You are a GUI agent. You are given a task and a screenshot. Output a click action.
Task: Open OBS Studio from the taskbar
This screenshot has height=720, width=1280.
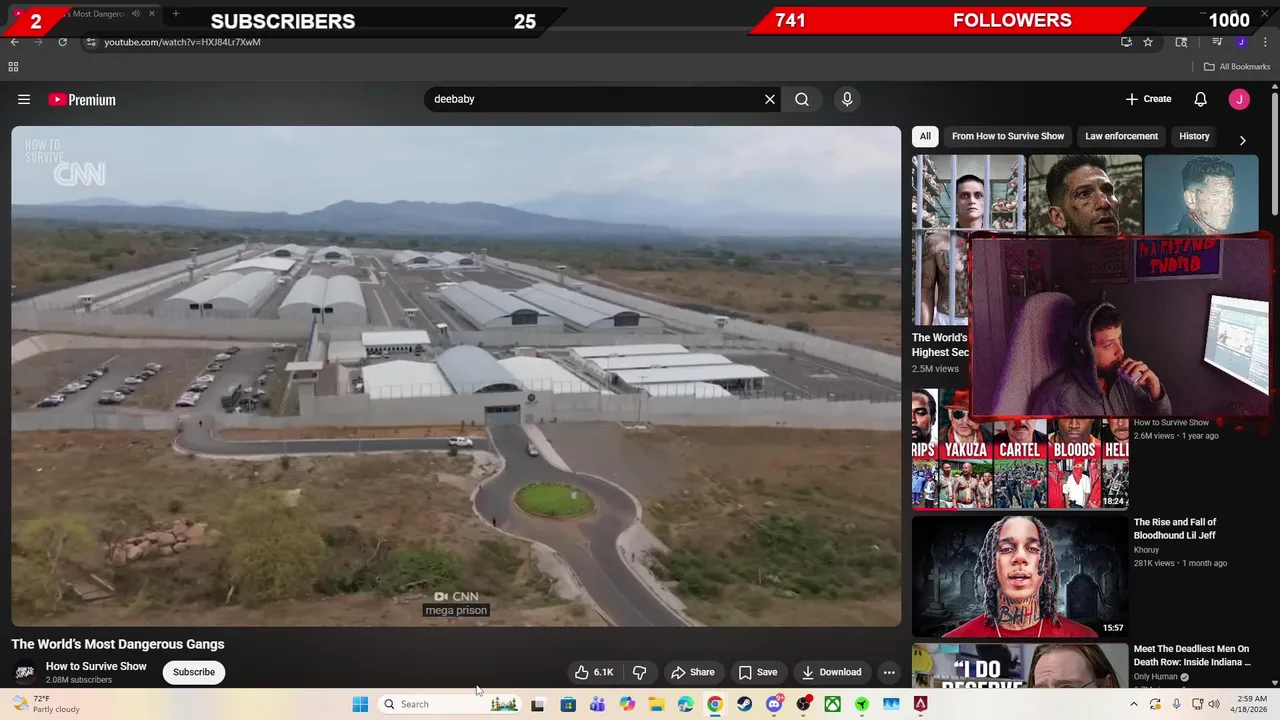tap(803, 704)
